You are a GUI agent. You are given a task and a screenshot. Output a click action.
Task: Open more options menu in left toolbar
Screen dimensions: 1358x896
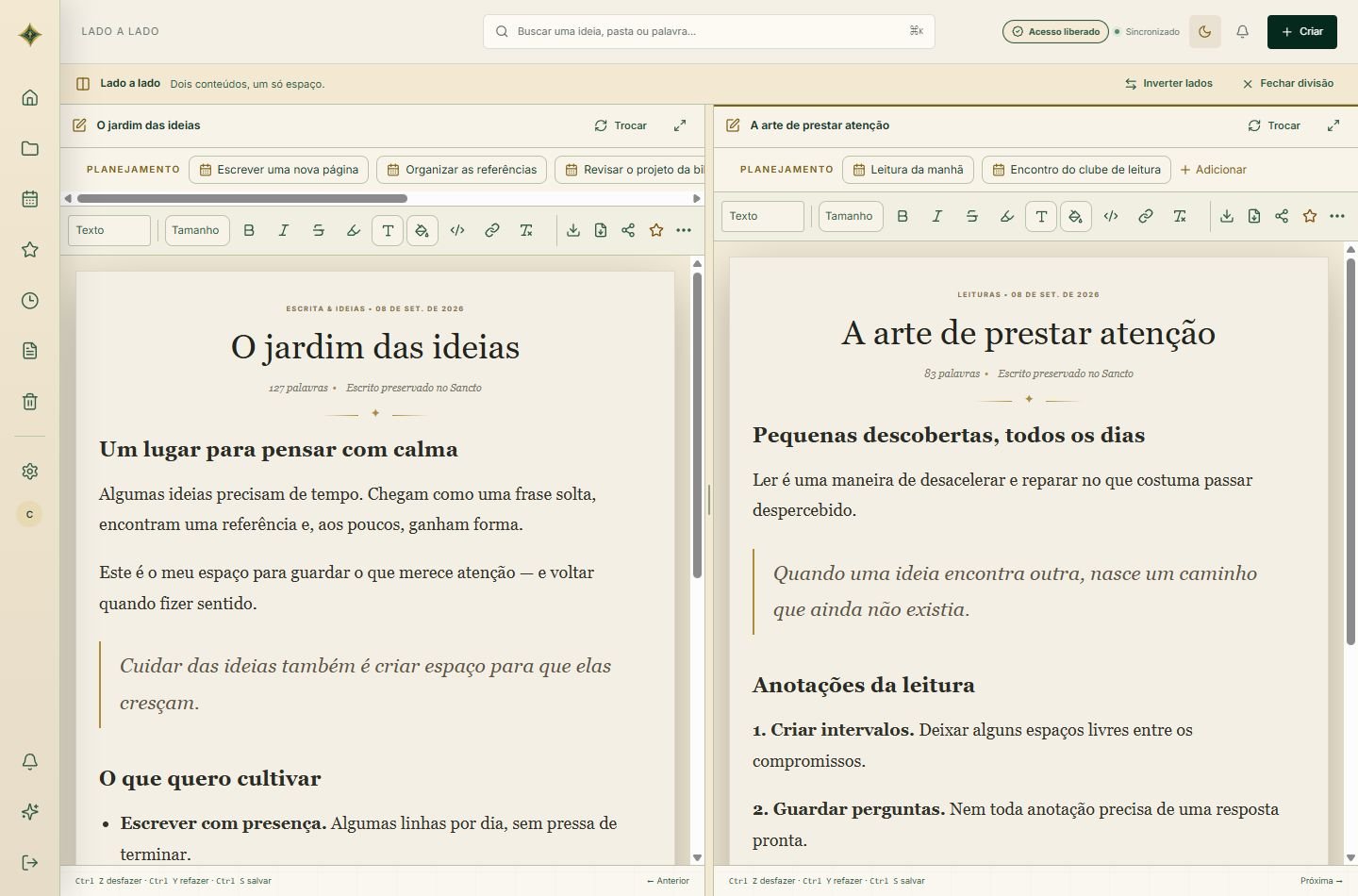pos(684,230)
